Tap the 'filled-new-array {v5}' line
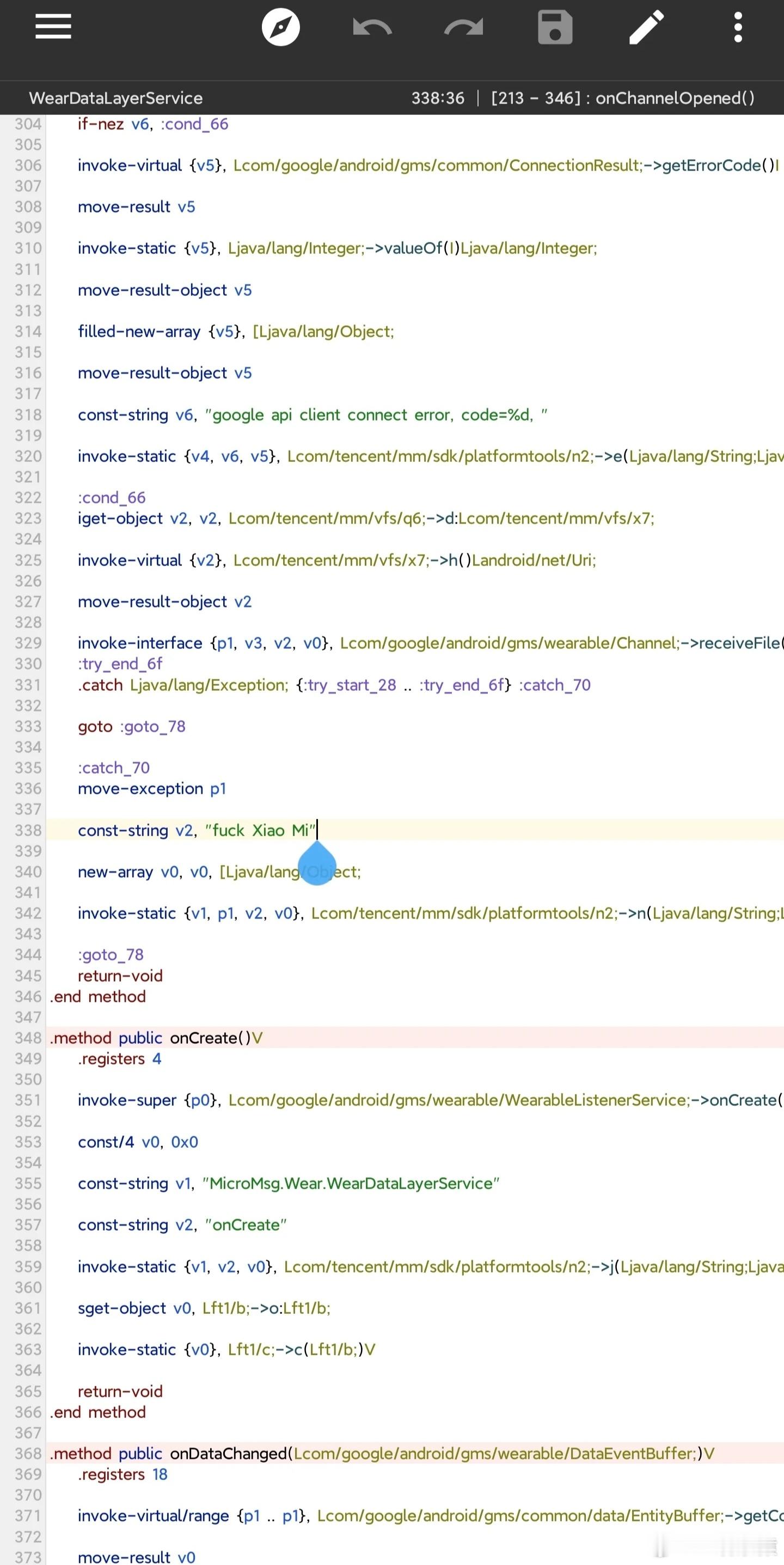 (x=236, y=331)
